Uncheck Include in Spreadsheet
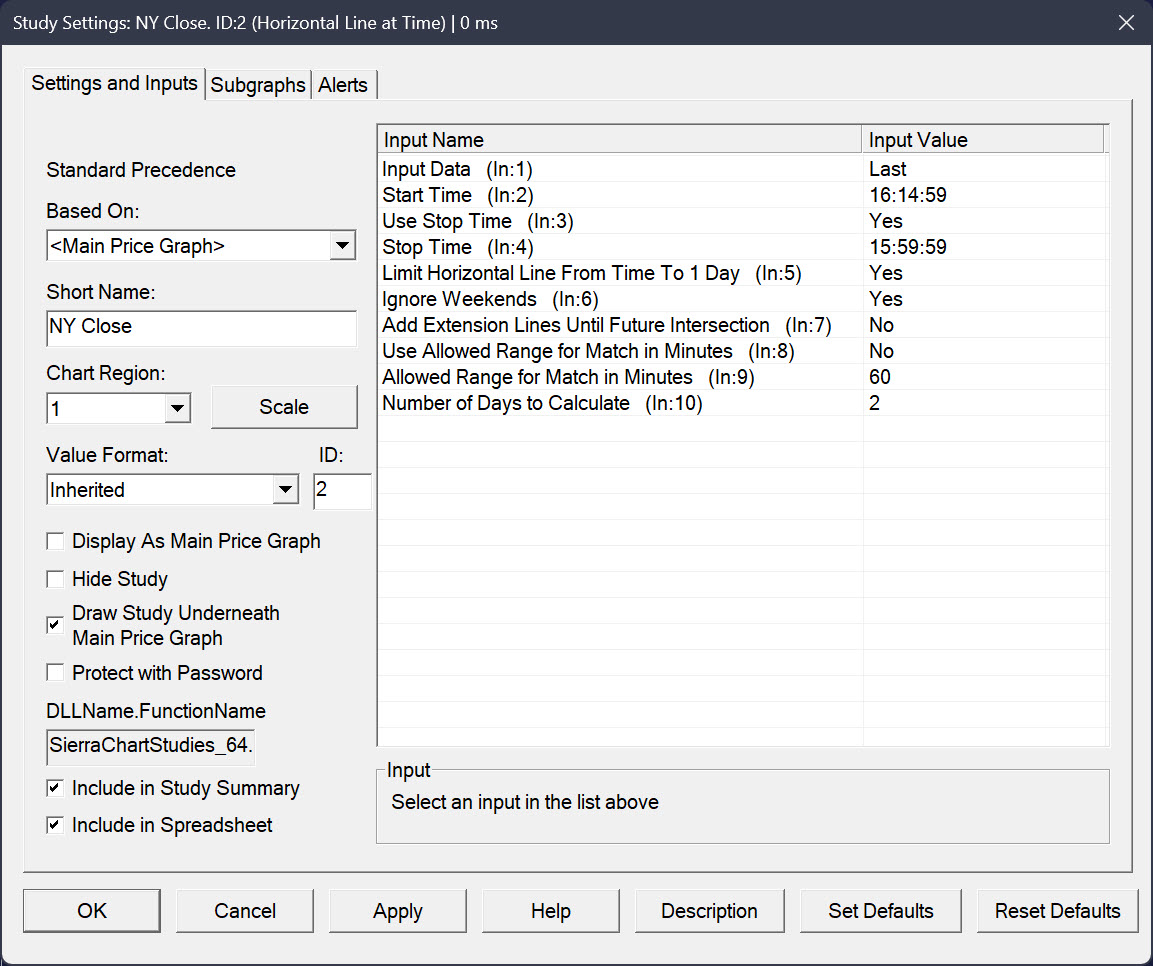This screenshot has width=1153, height=966. point(56,826)
